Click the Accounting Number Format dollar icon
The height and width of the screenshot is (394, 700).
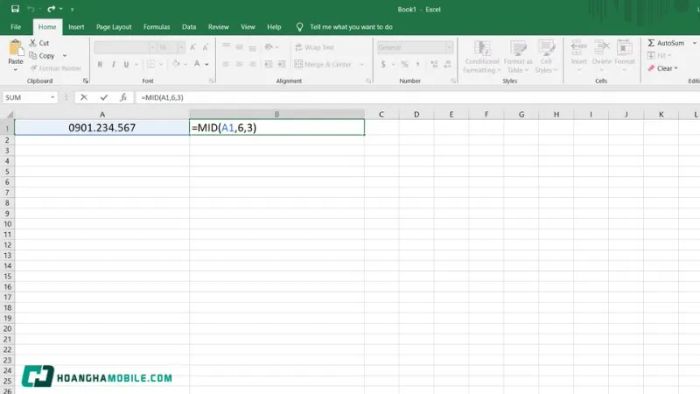coord(383,65)
